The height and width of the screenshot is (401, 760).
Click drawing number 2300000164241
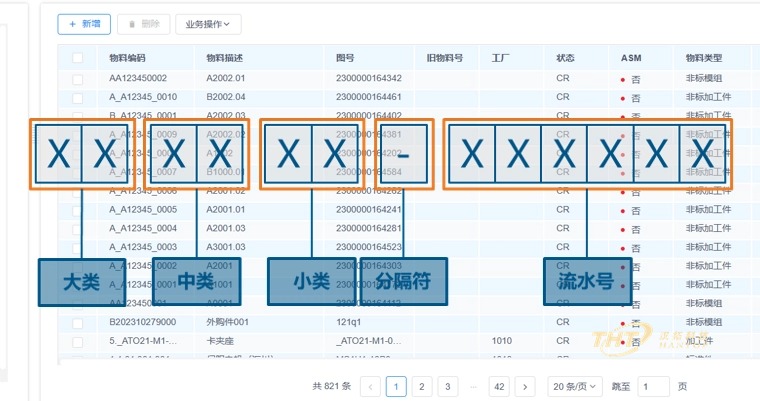pos(369,209)
